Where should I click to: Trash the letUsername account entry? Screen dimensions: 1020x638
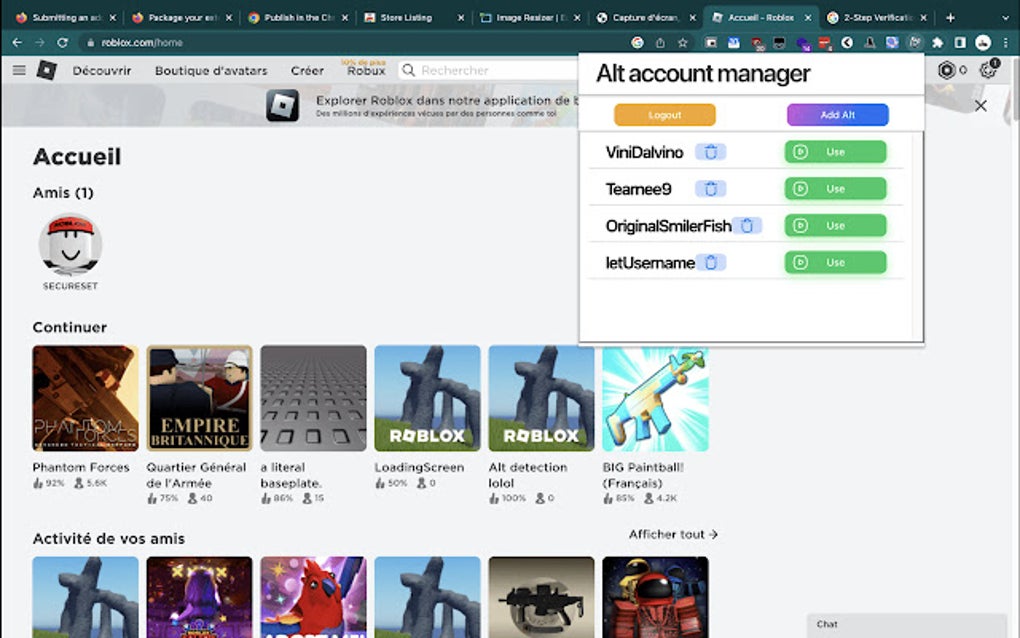point(712,262)
